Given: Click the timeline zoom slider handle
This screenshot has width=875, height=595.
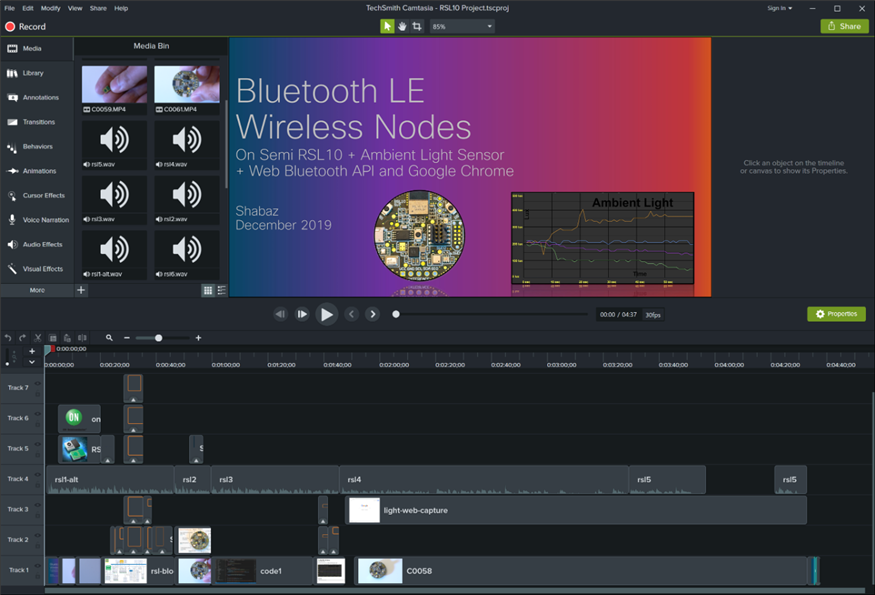Looking at the screenshot, I should point(158,338).
